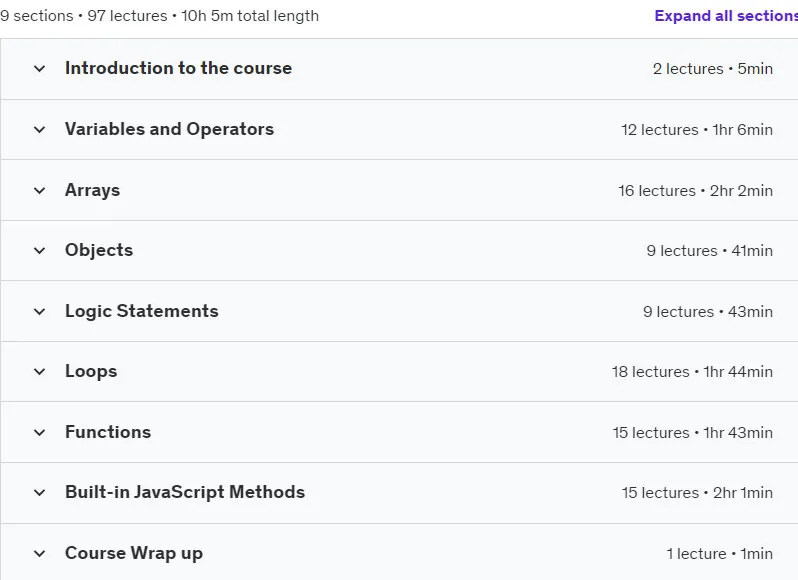Expand Variables and Operators chevron arrow

39,130
